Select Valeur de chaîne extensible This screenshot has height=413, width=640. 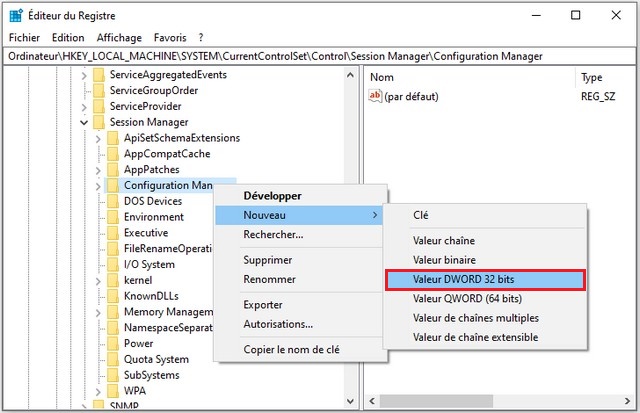(x=485, y=338)
